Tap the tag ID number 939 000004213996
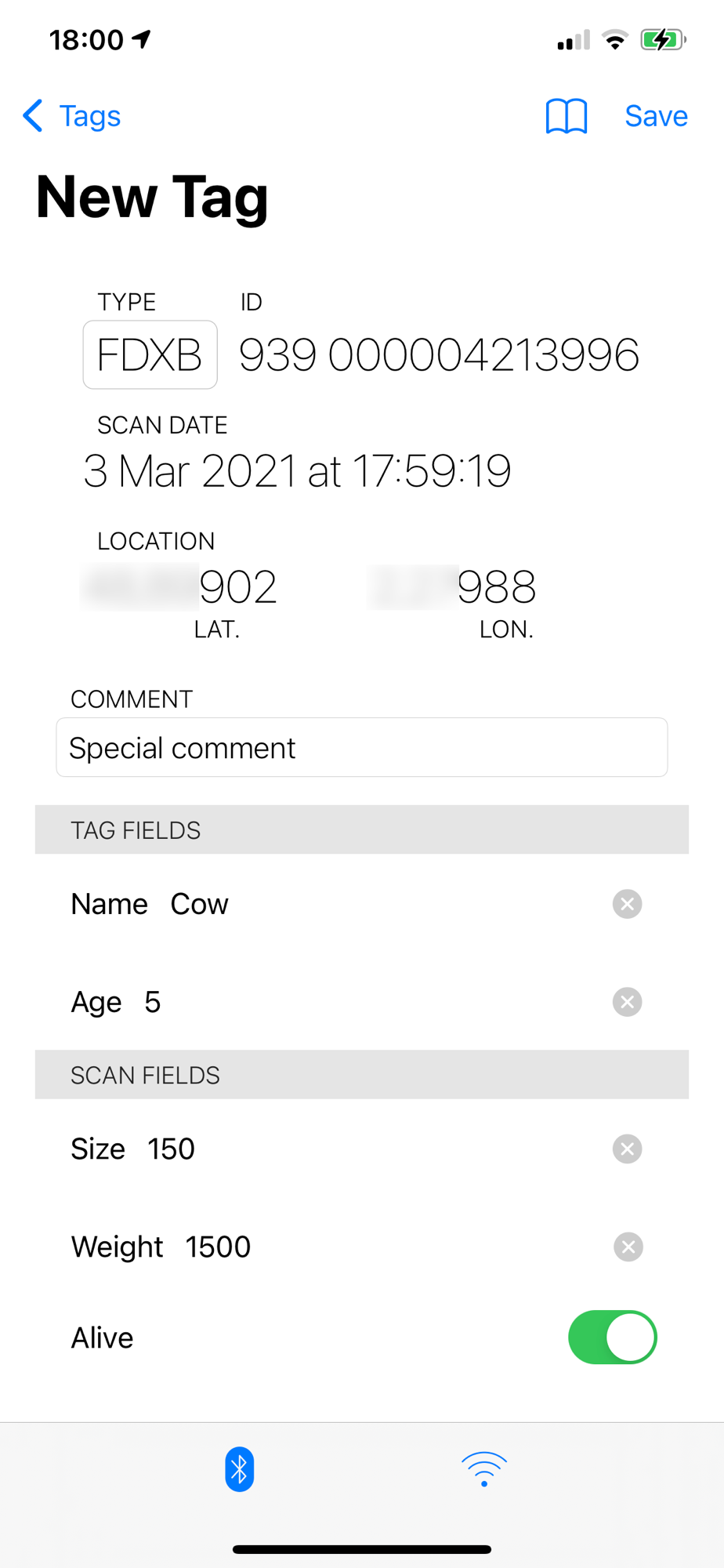The image size is (724, 1568). pos(439,355)
